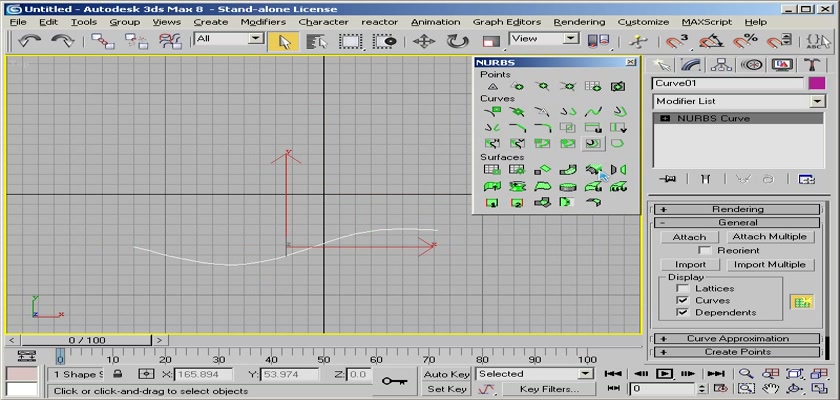Screen dimensions: 840x400
Task: Click the Redo arrow in the main toolbar
Action: click(62, 41)
